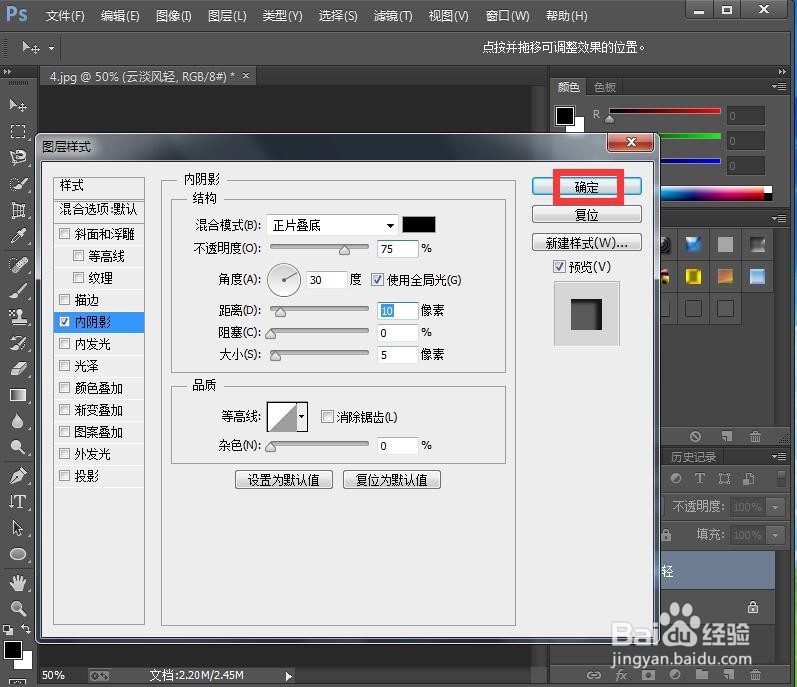This screenshot has height=687, width=797.
Task: Select the Clone Stamp tool
Action: 18,317
